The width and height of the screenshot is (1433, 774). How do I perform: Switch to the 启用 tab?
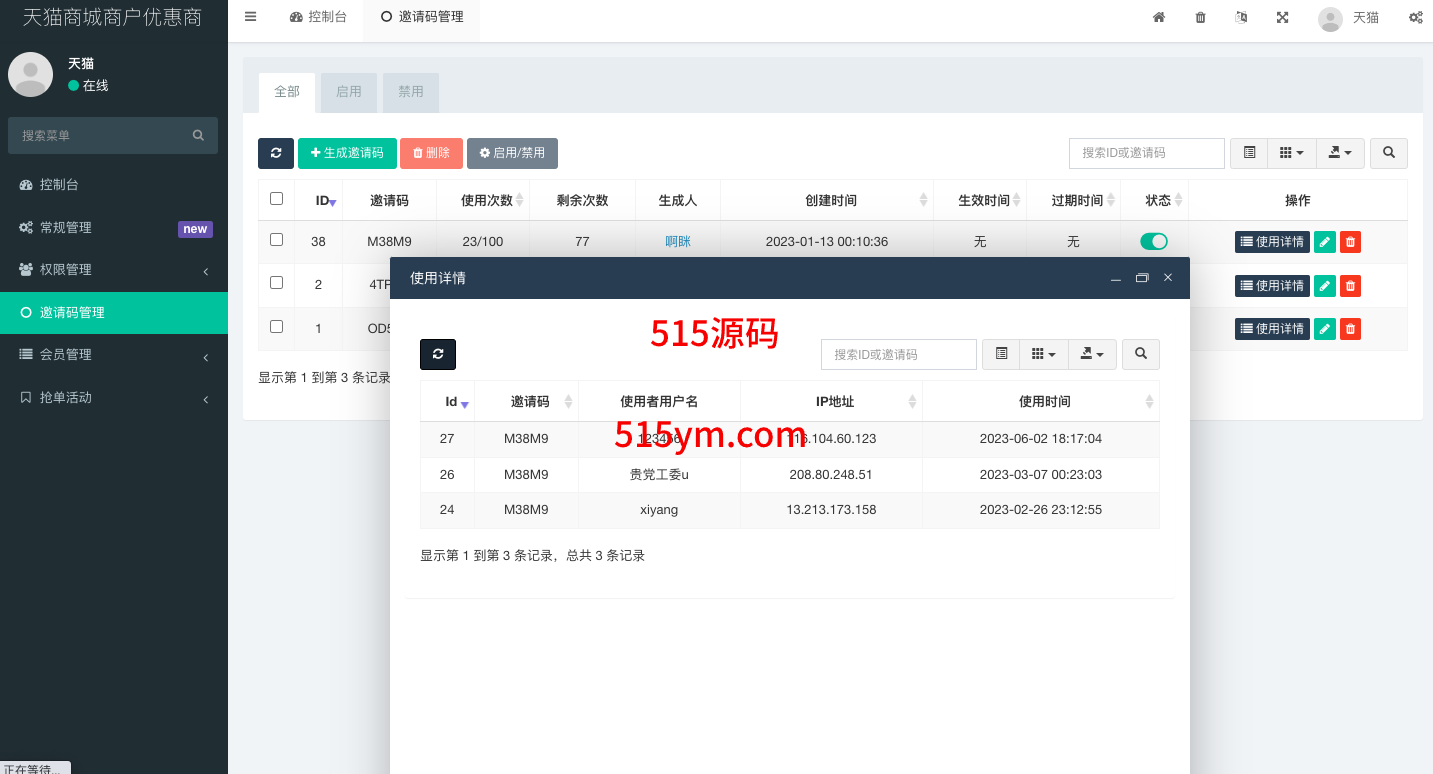pos(348,92)
